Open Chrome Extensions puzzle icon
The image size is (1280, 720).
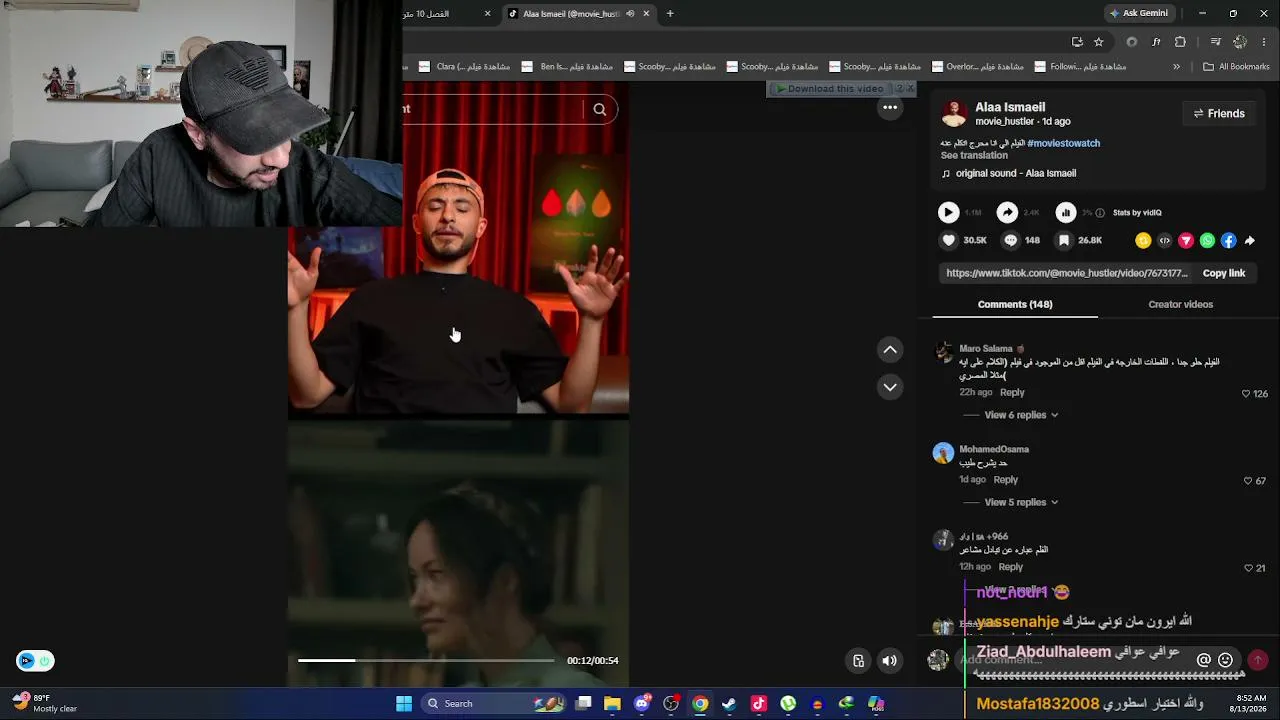click(x=1180, y=42)
